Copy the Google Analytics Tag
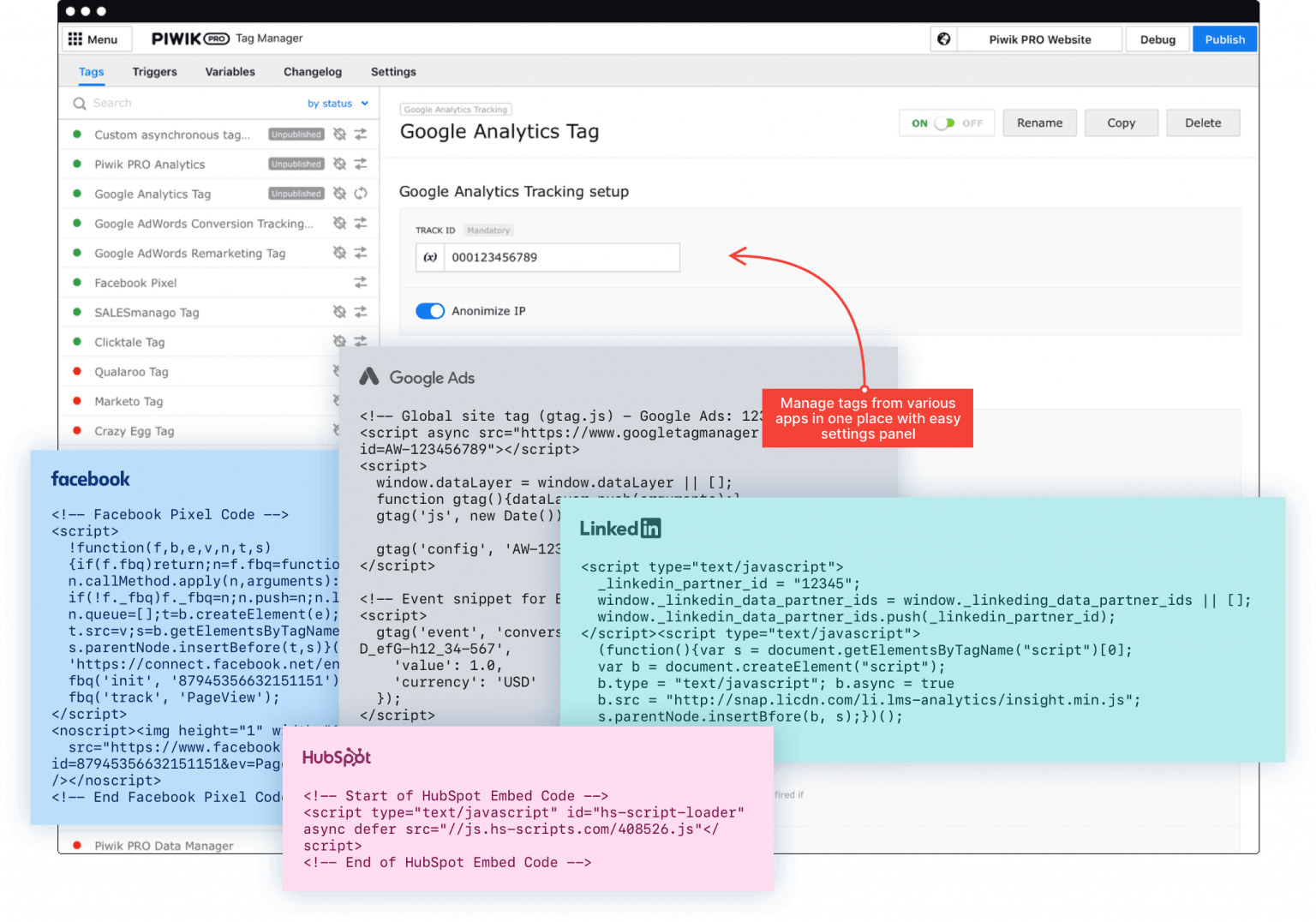This screenshot has width=1316, height=922. pos(1121,123)
